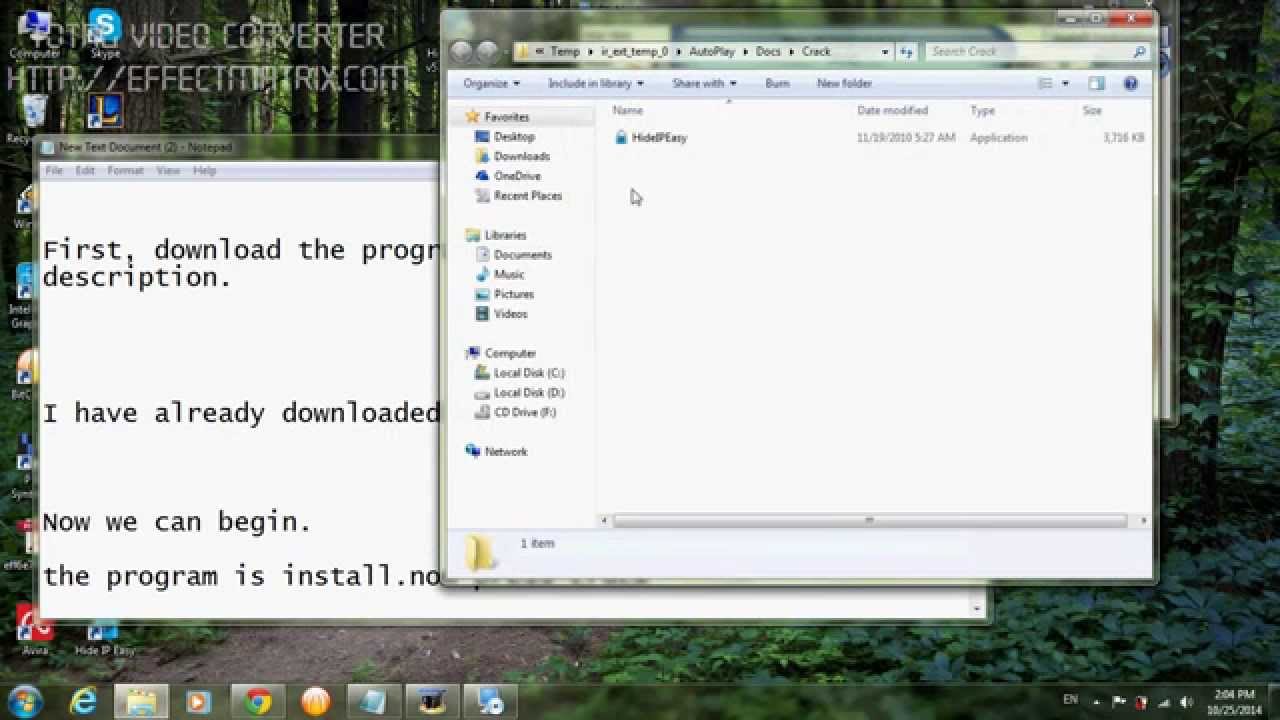Open Notepad Help menu
This screenshot has width=1280, height=720.
pos(204,171)
